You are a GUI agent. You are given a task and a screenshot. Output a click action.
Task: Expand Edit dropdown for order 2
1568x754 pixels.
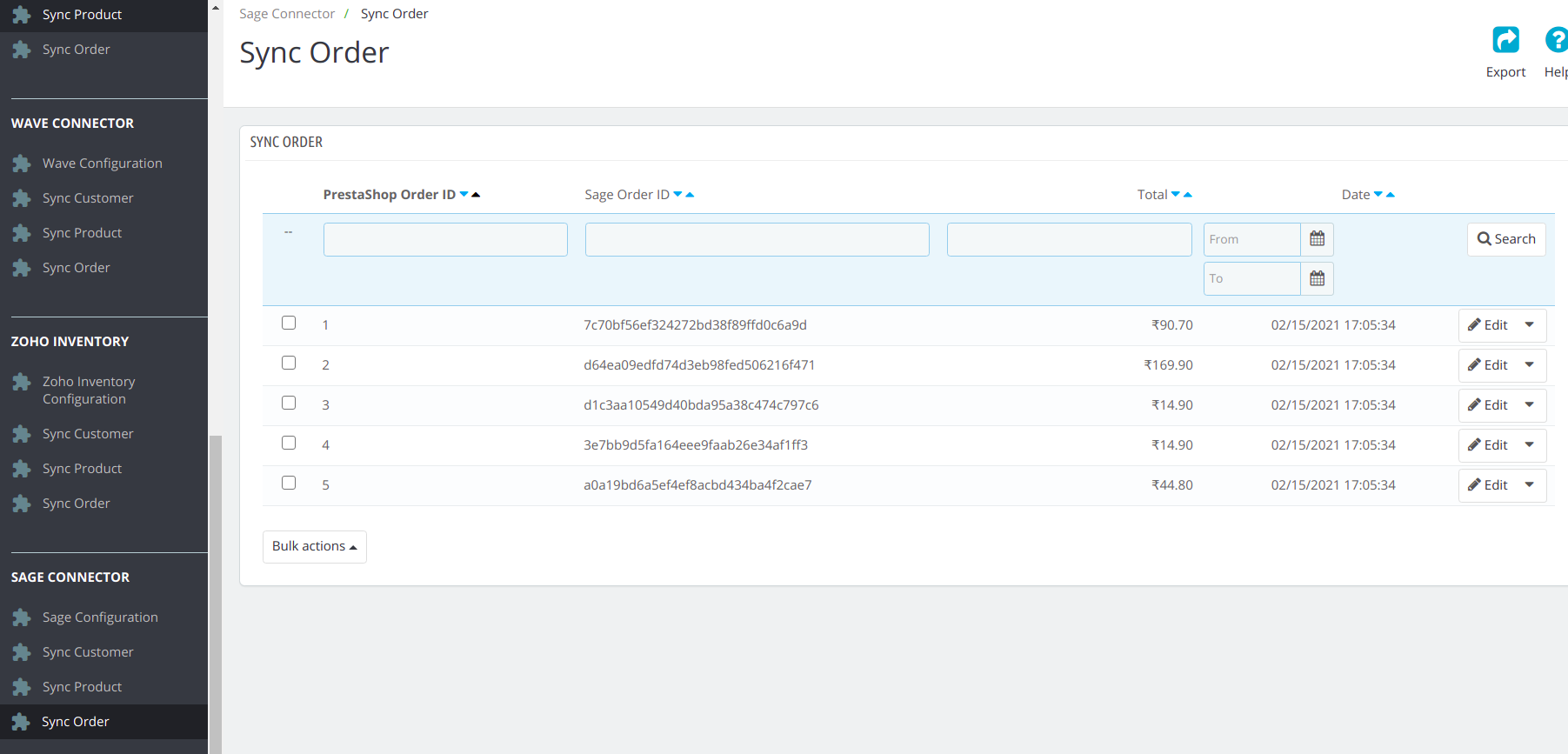pos(1530,365)
